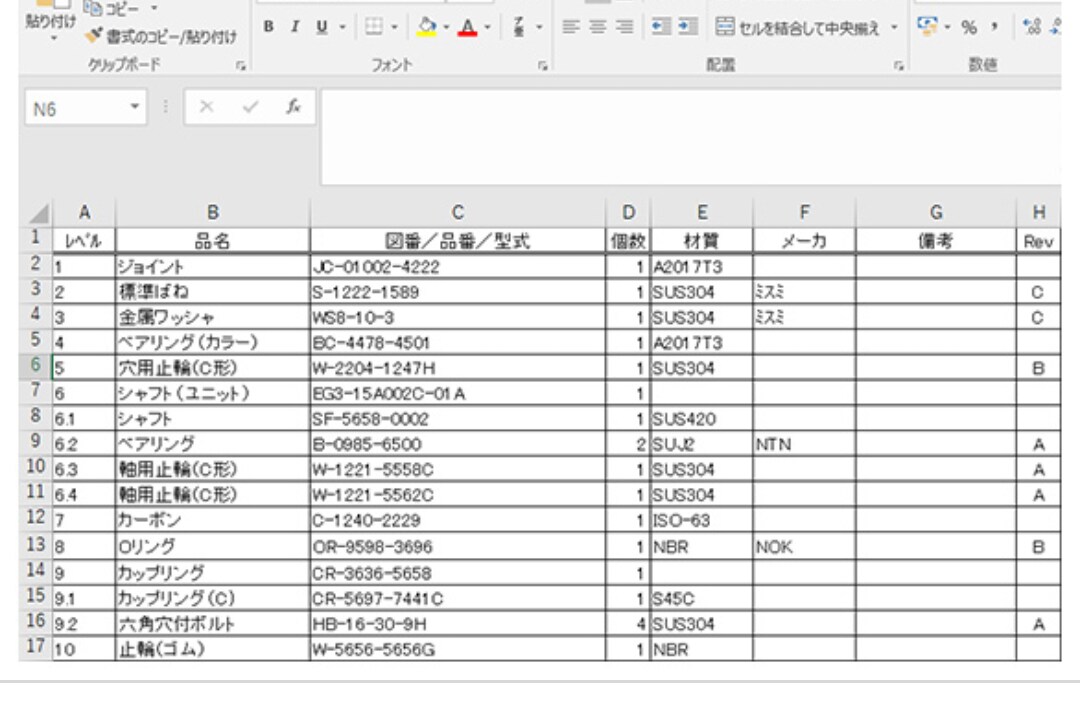The image size is (1080, 701).
Task: Open fill color dropdown arrow
Action: pyautogui.click(x=446, y=27)
